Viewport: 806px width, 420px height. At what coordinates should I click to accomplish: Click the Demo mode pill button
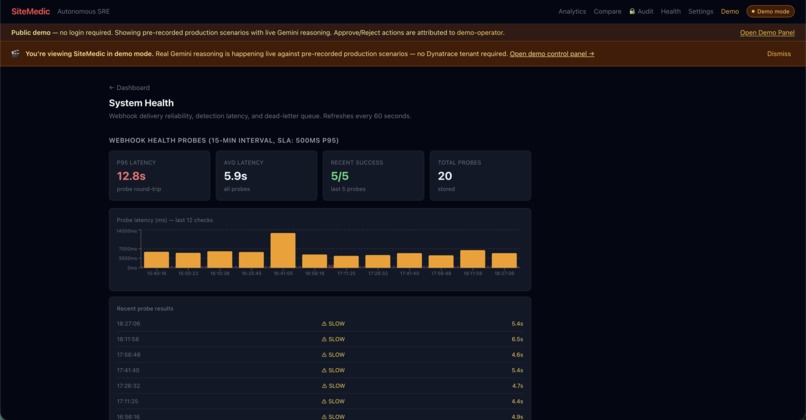click(770, 11)
